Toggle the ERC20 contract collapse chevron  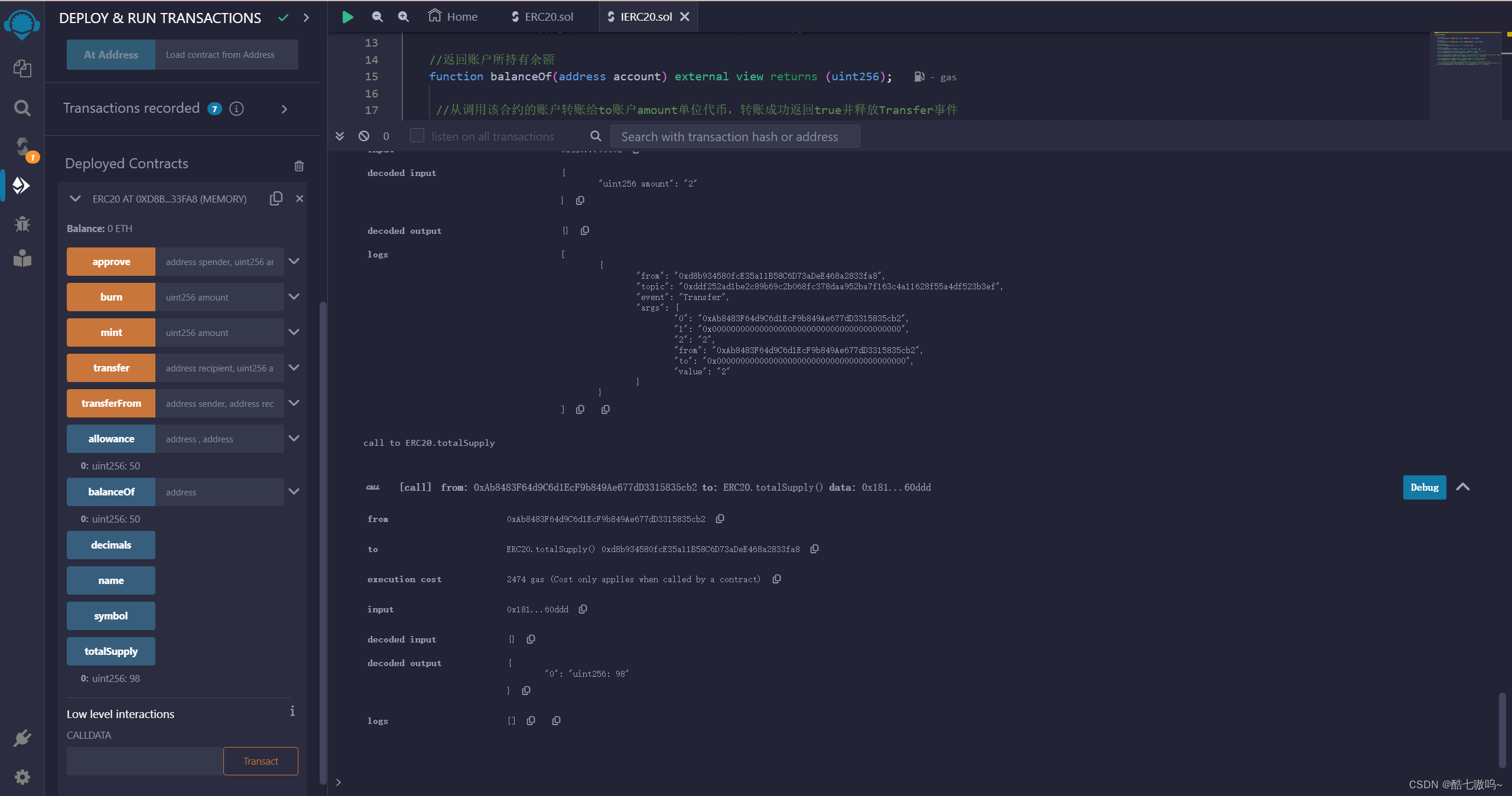pyautogui.click(x=76, y=198)
